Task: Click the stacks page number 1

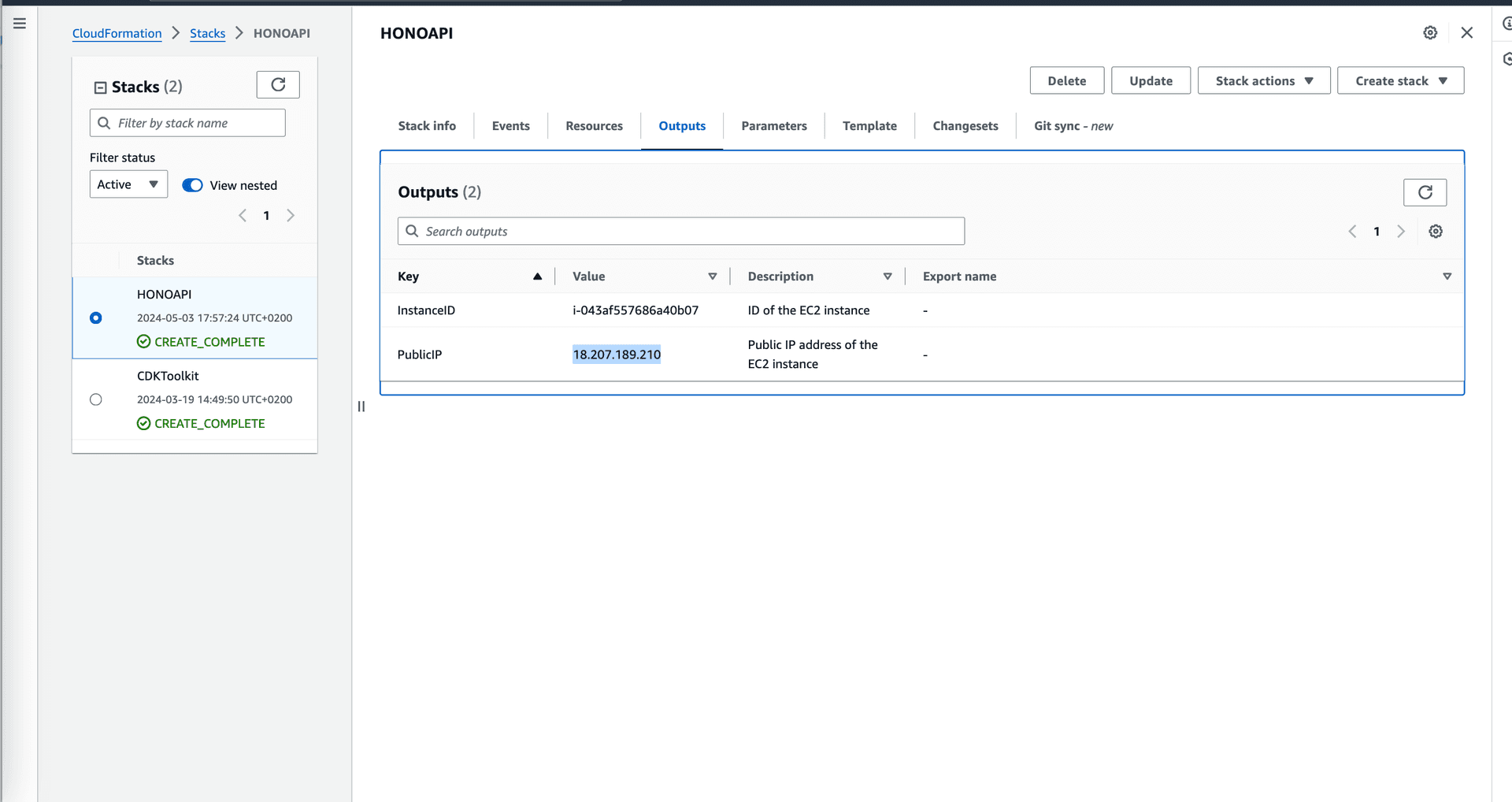Action: [x=266, y=216]
